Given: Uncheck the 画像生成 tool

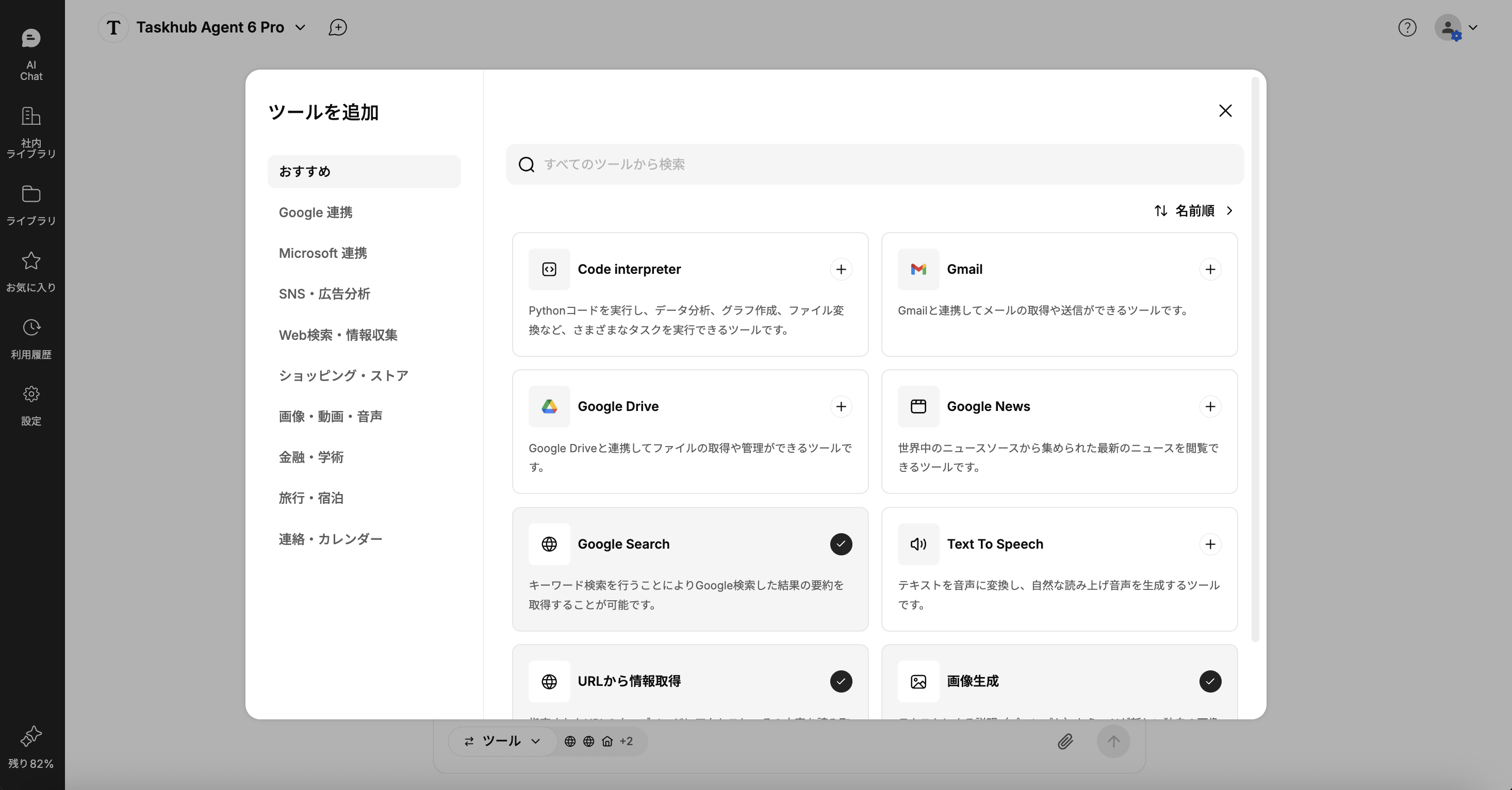Looking at the screenshot, I should tap(1210, 681).
